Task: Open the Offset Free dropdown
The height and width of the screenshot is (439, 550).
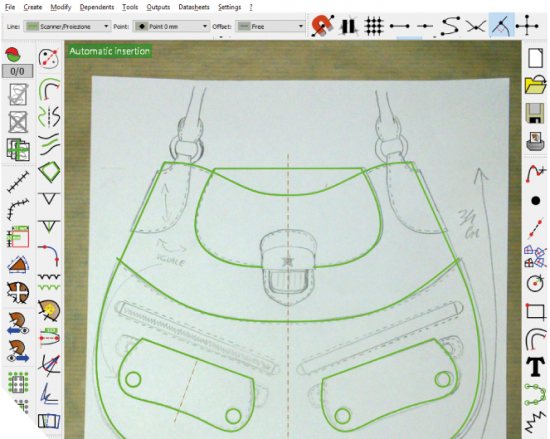Action: coord(270,26)
